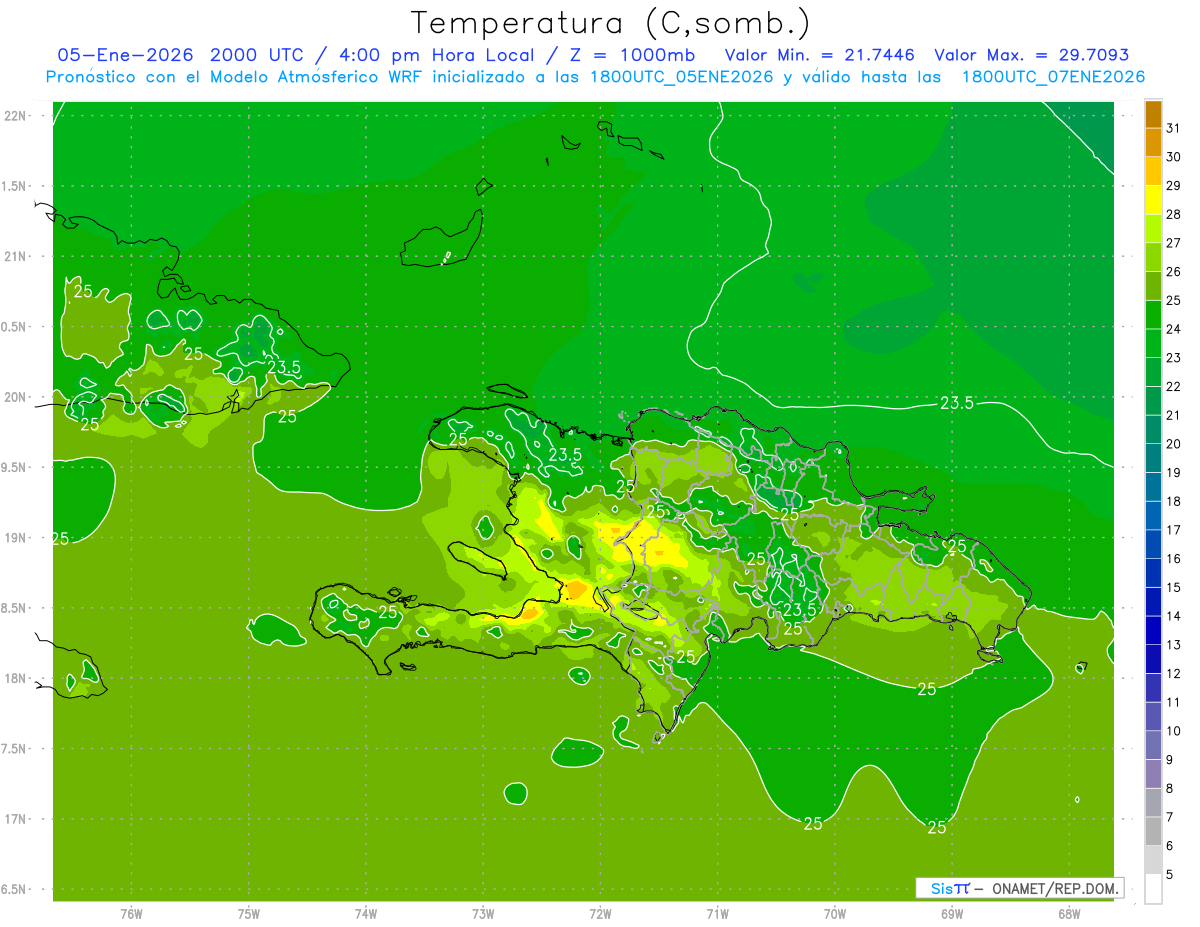1200x927 pixels.
Task: Click the "68W" longitude axis label
Action: point(1069,913)
